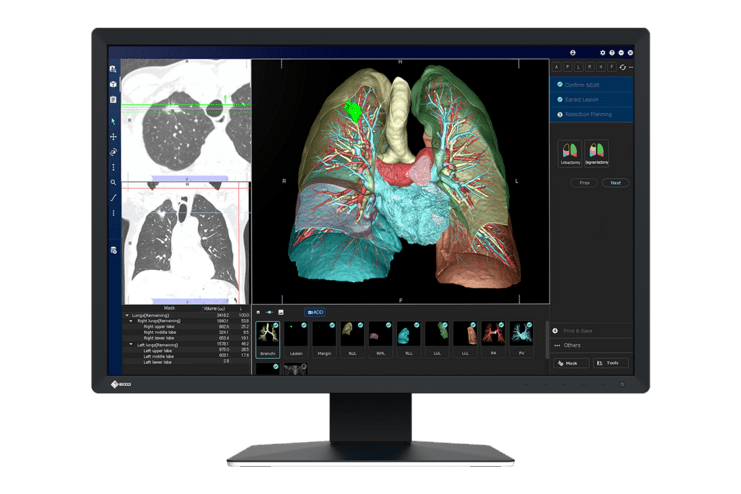Click the Prev button
This screenshot has height=494, width=741.
pos(585,183)
